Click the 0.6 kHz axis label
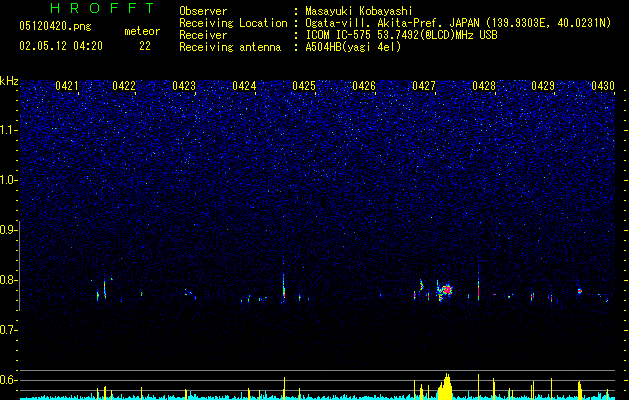This screenshot has height=400, width=629. point(8,380)
